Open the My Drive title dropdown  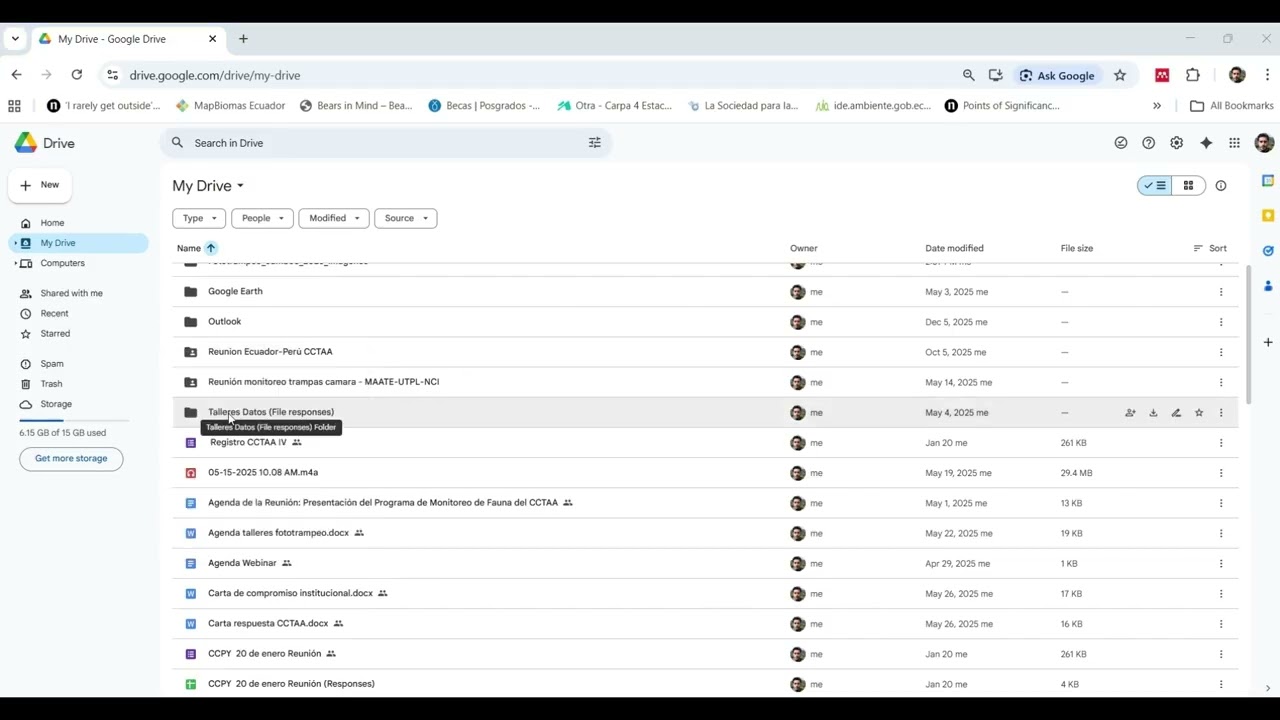tap(208, 186)
